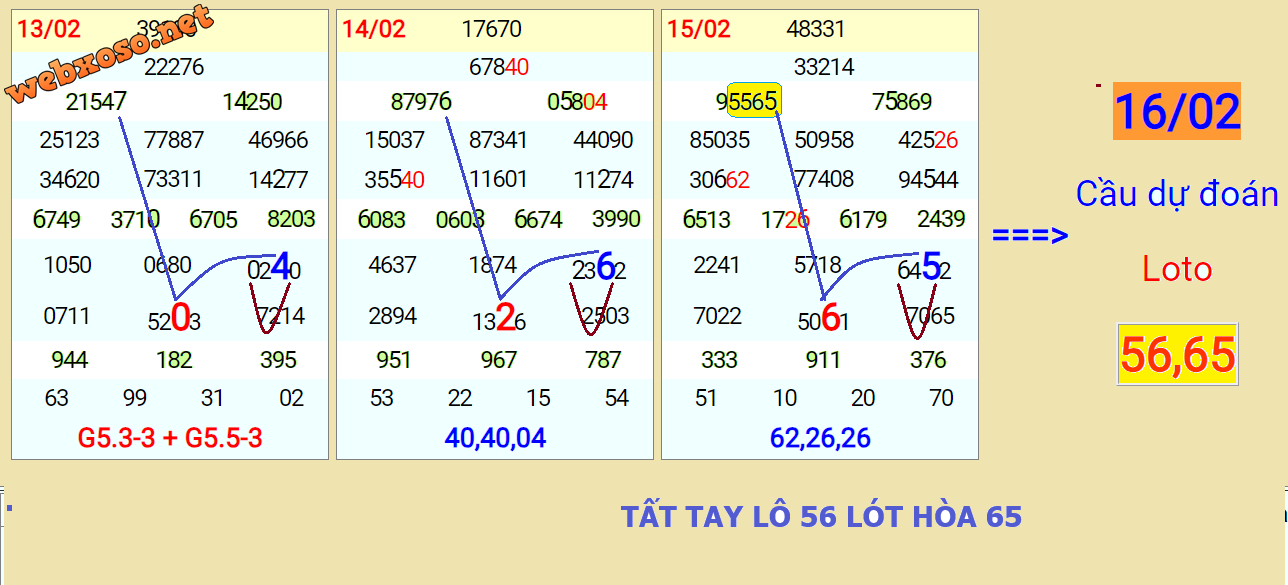Viewport: 1288px width, 585px height.
Task: Click the number 11274
Action: coord(603,180)
